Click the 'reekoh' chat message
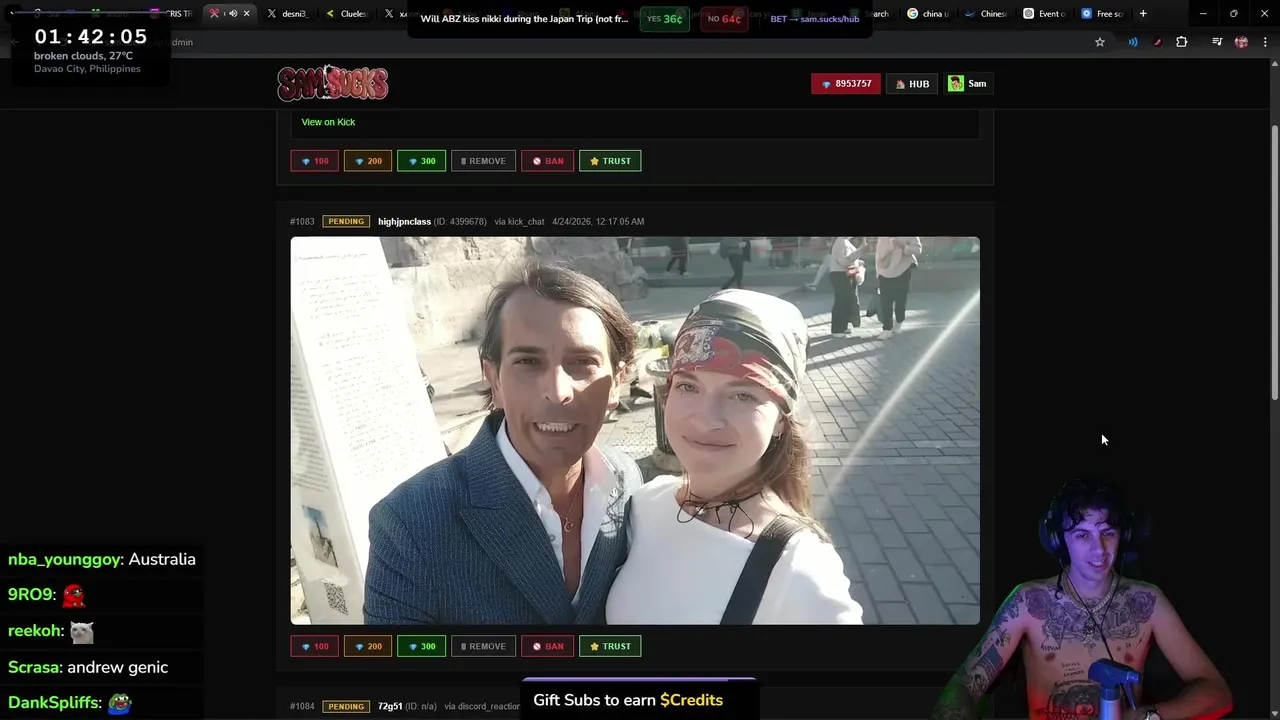 click(51, 631)
